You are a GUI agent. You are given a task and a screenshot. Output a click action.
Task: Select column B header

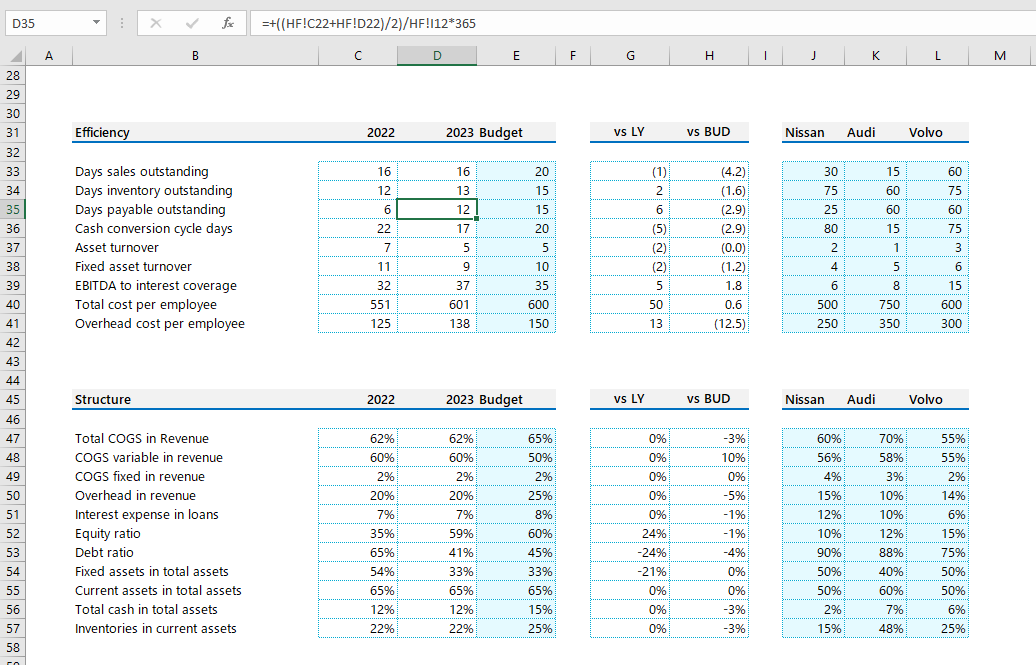click(195, 57)
